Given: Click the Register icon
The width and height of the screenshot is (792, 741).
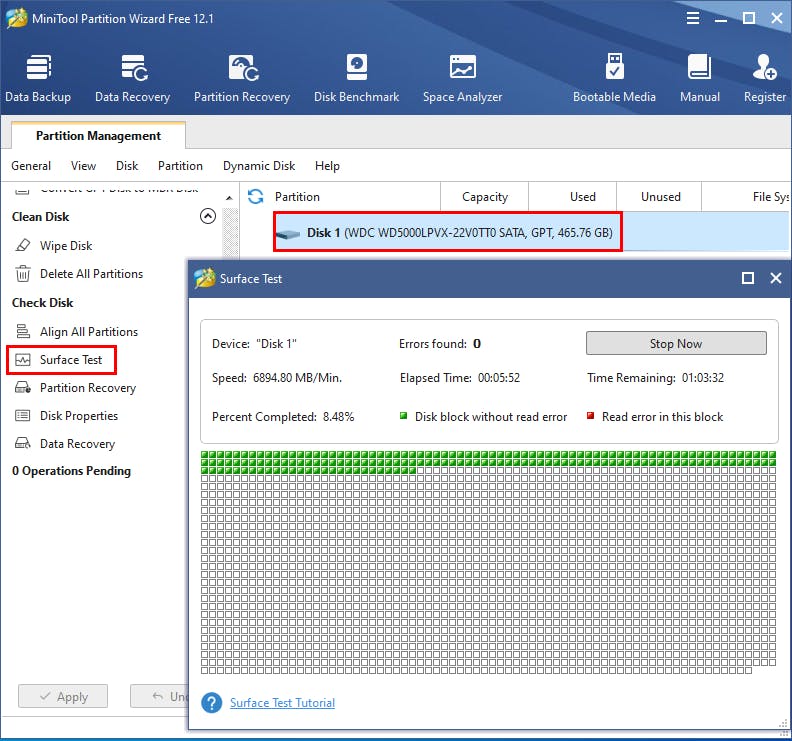Looking at the screenshot, I should point(764,67).
